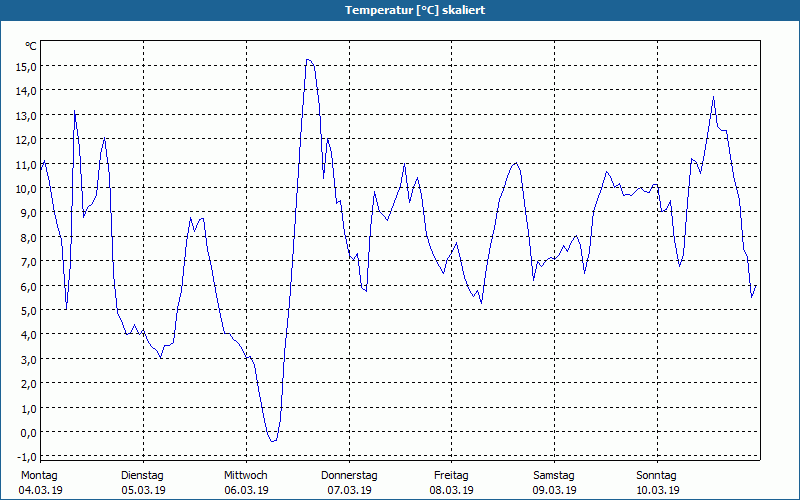Viewport: 800px width, 500px height.
Task: Select the 5,0 y-axis label
Action: (28, 310)
